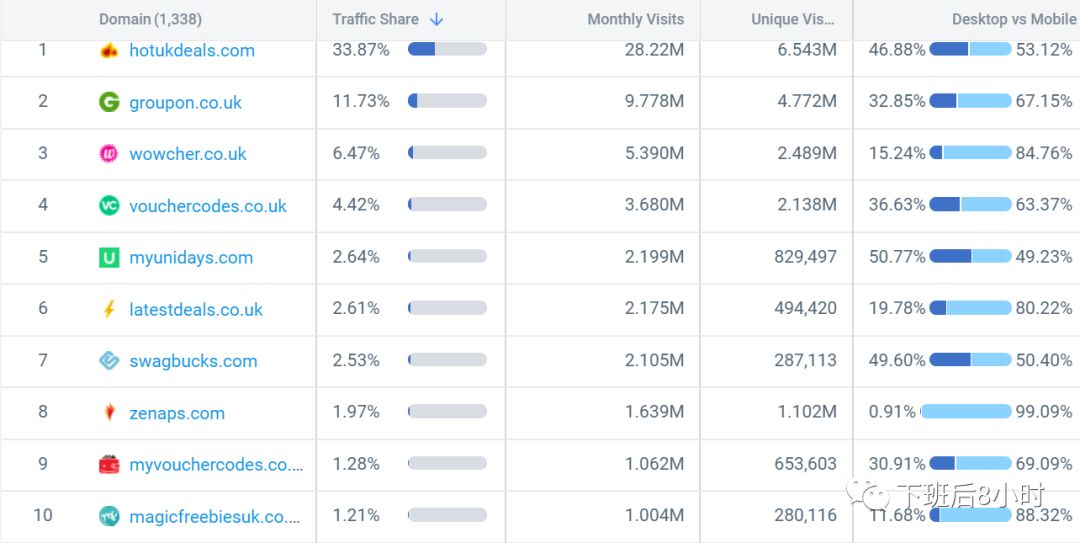Click hotukdeals traffic share progress bar
Viewport: 1080px width, 543px height.
(447, 49)
